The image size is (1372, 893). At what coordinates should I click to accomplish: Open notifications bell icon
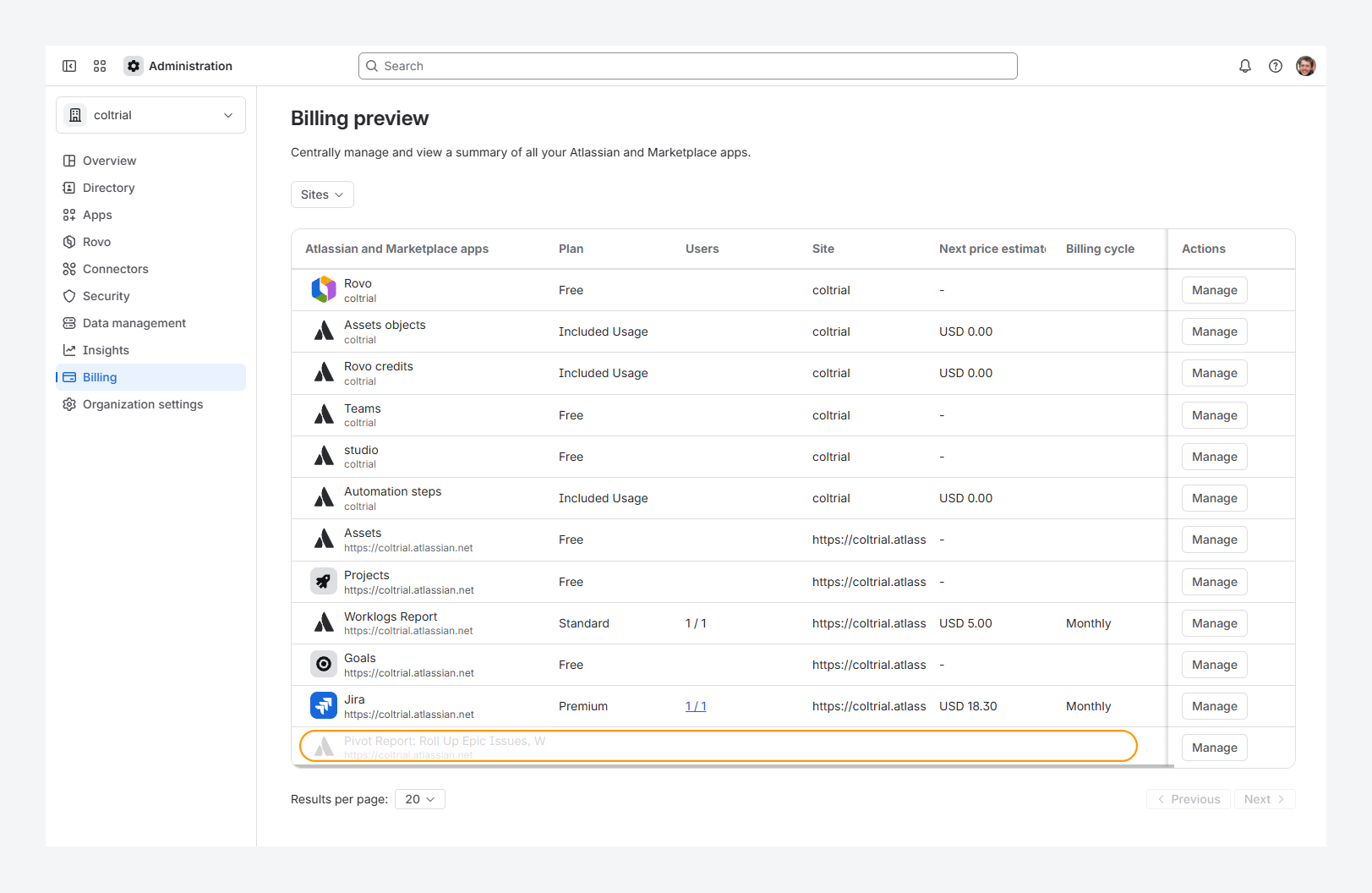click(x=1245, y=66)
